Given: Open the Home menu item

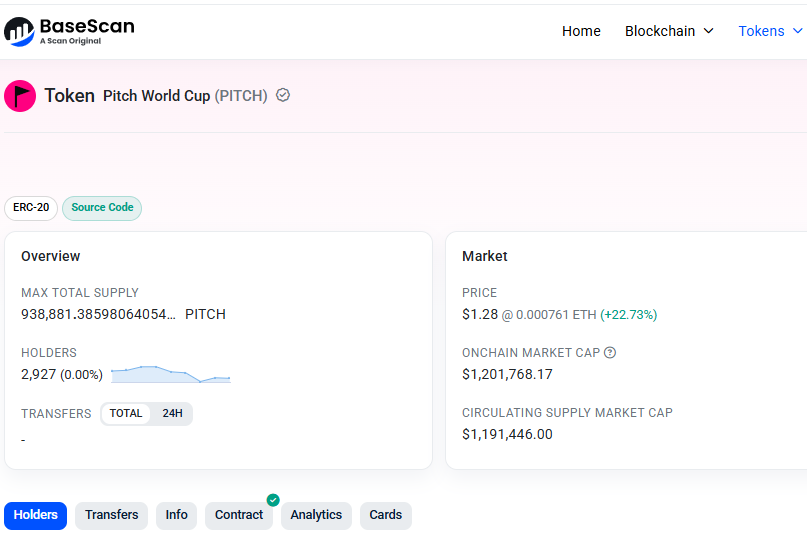Looking at the screenshot, I should [581, 31].
